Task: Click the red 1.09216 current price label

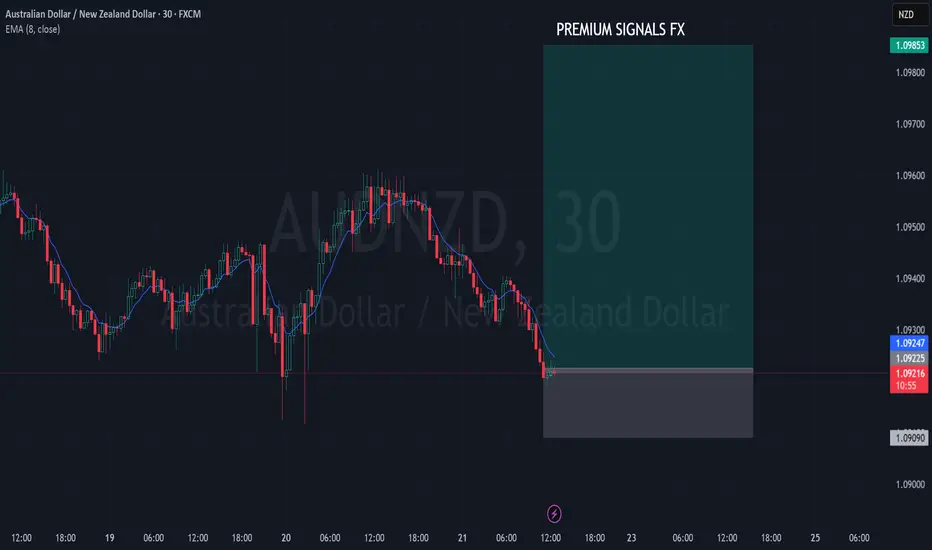Action: point(909,373)
